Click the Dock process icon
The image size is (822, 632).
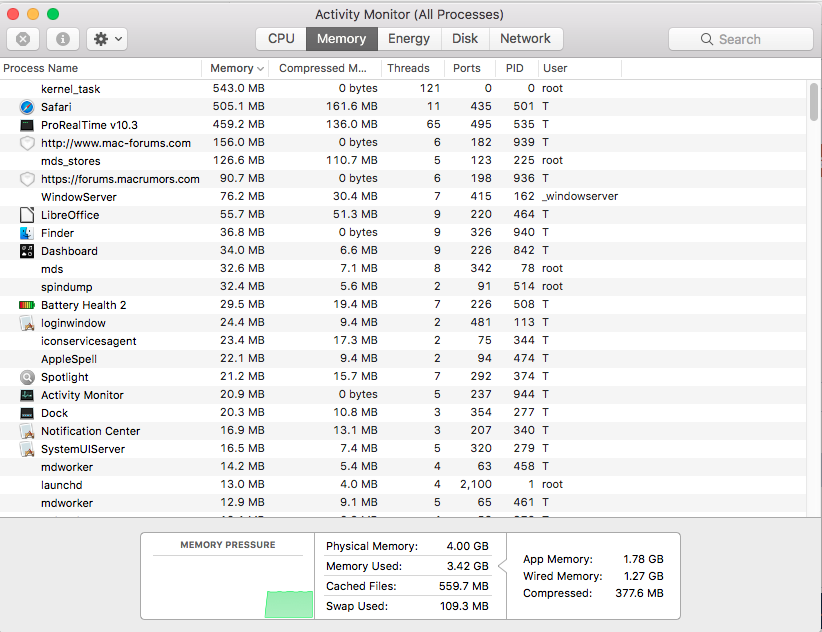(x=27, y=413)
